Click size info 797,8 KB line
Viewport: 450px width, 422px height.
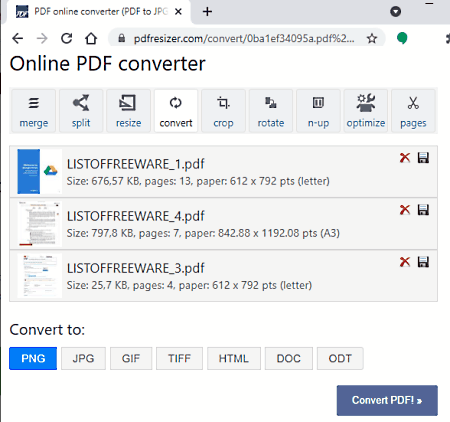click(x=203, y=233)
